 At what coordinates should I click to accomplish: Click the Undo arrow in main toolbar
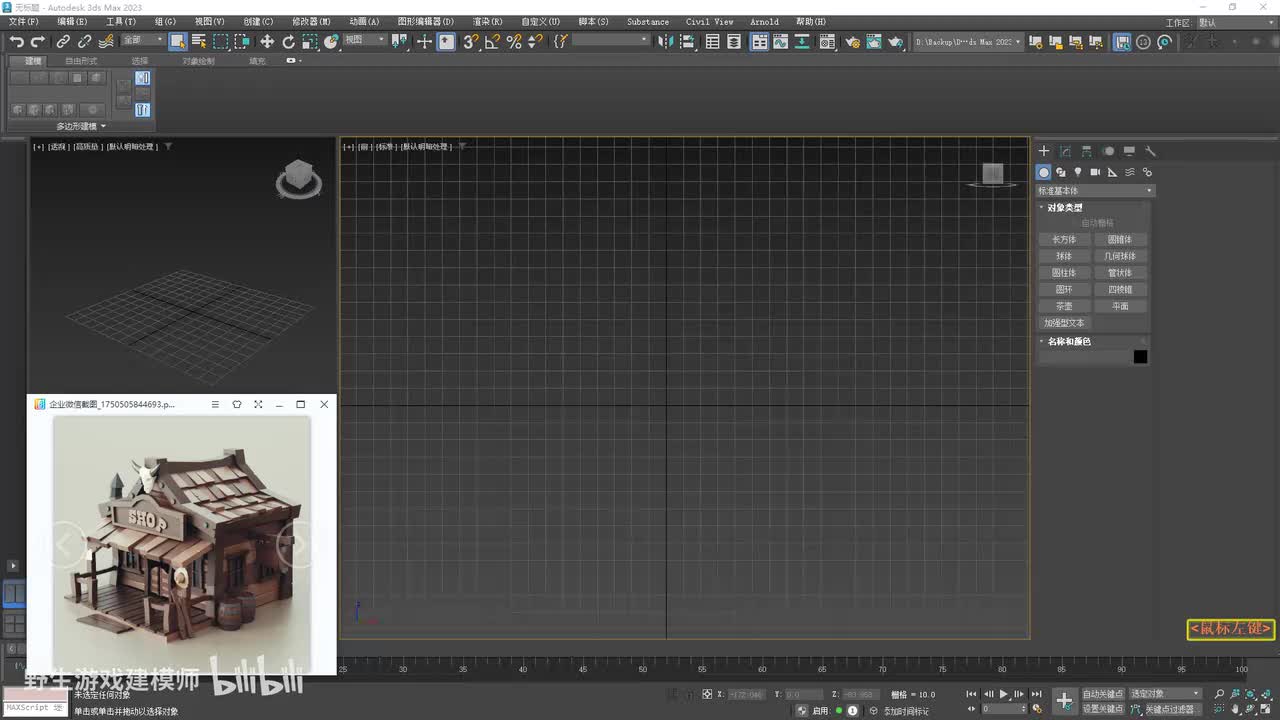(x=17, y=41)
